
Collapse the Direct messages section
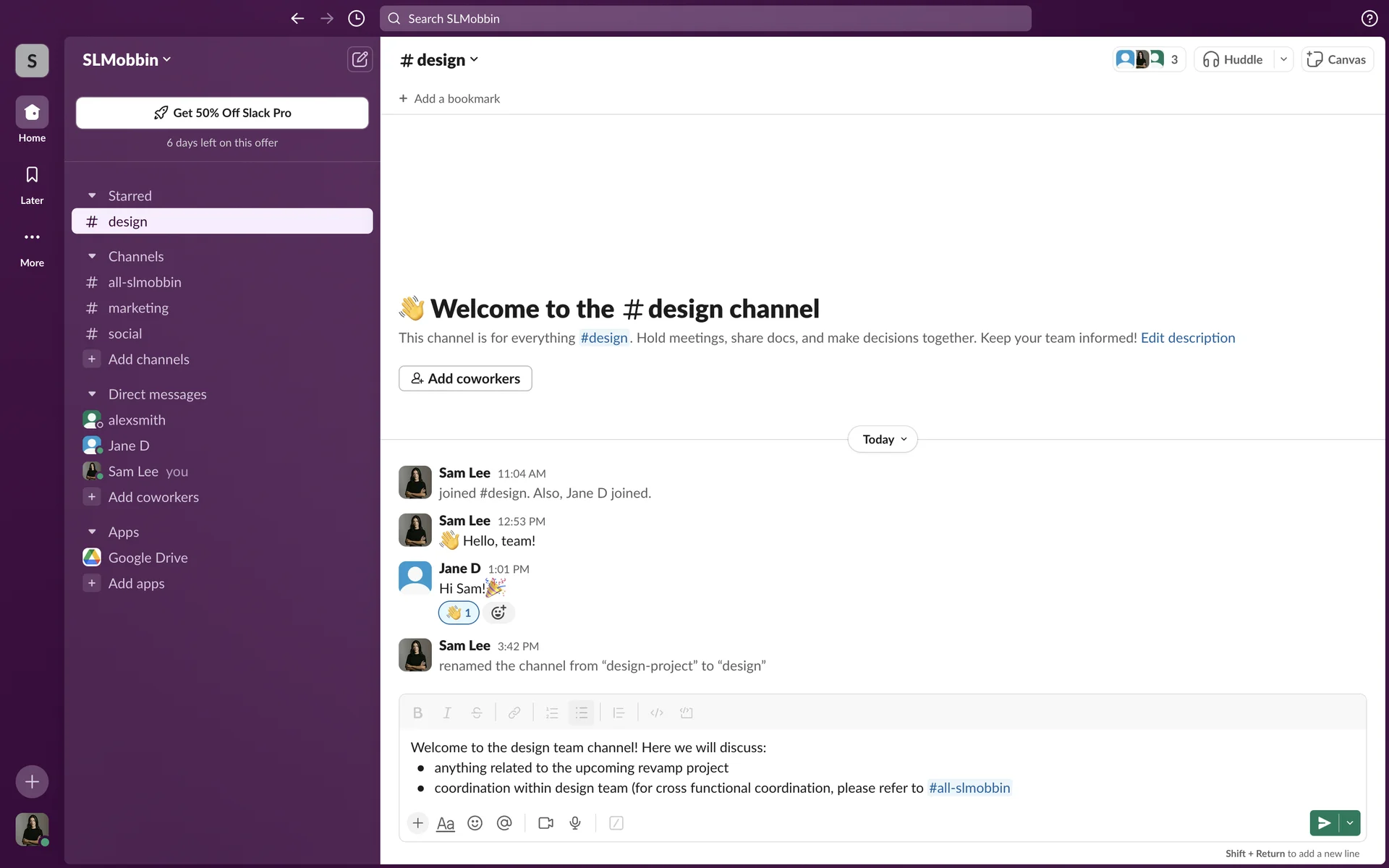point(92,394)
